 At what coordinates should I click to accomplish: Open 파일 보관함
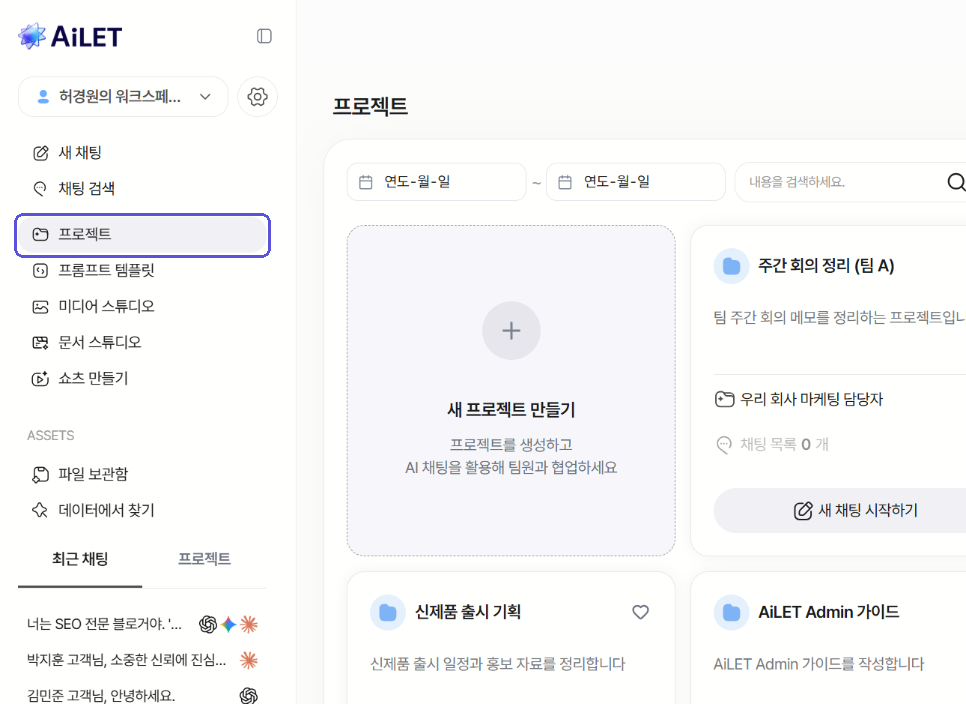click(x=80, y=474)
